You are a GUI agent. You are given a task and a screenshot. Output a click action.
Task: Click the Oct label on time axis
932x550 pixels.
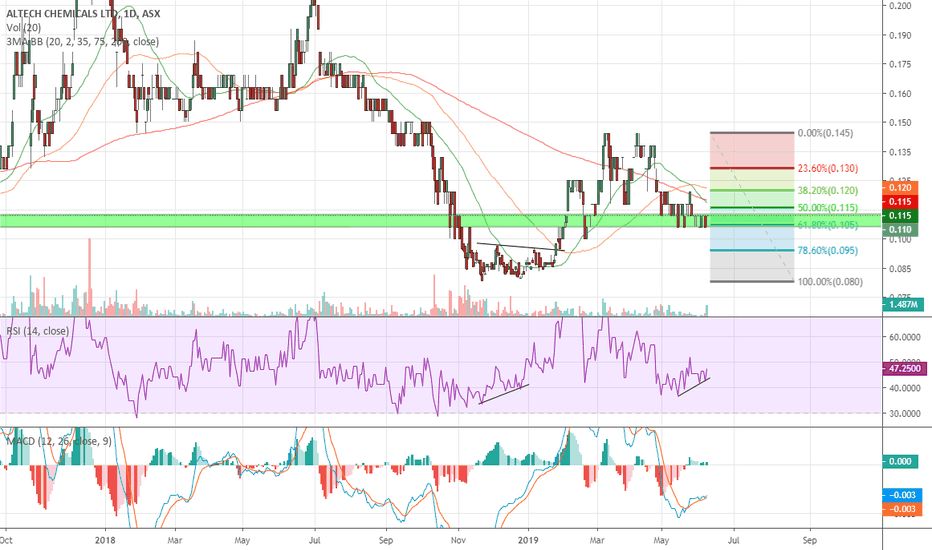point(6,540)
